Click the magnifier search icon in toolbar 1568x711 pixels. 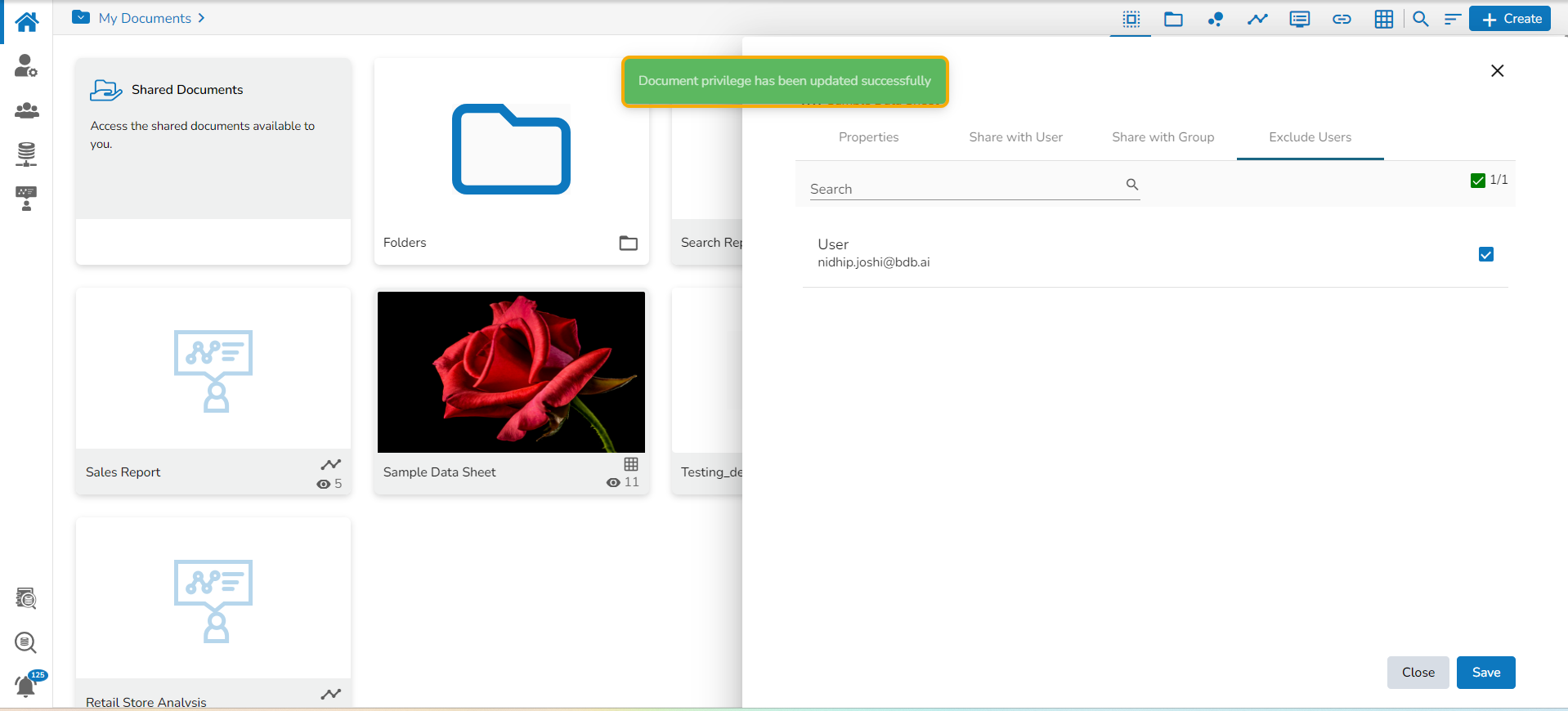[x=1421, y=19]
